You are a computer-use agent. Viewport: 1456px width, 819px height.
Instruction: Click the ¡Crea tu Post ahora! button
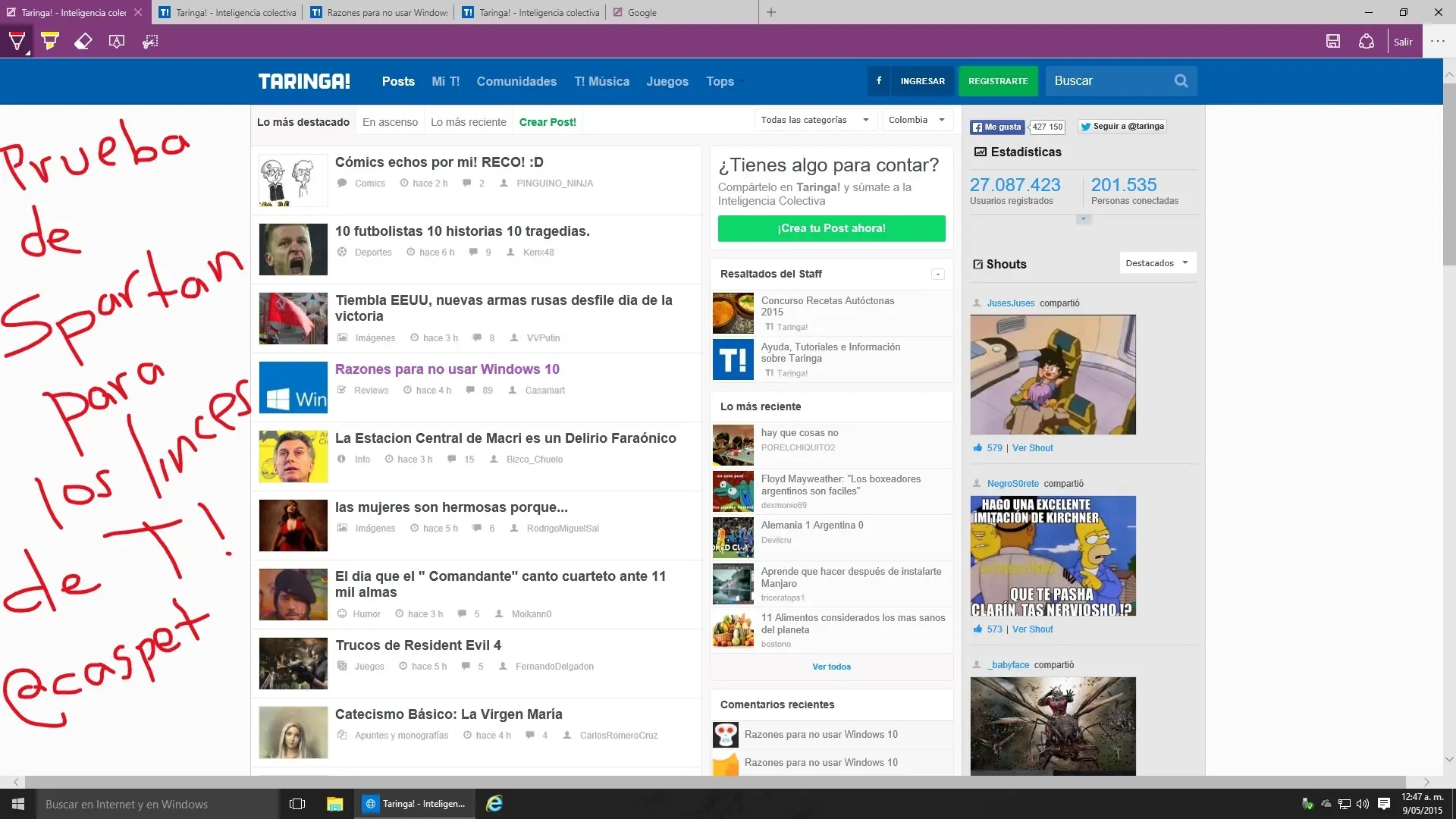point(831,228)
